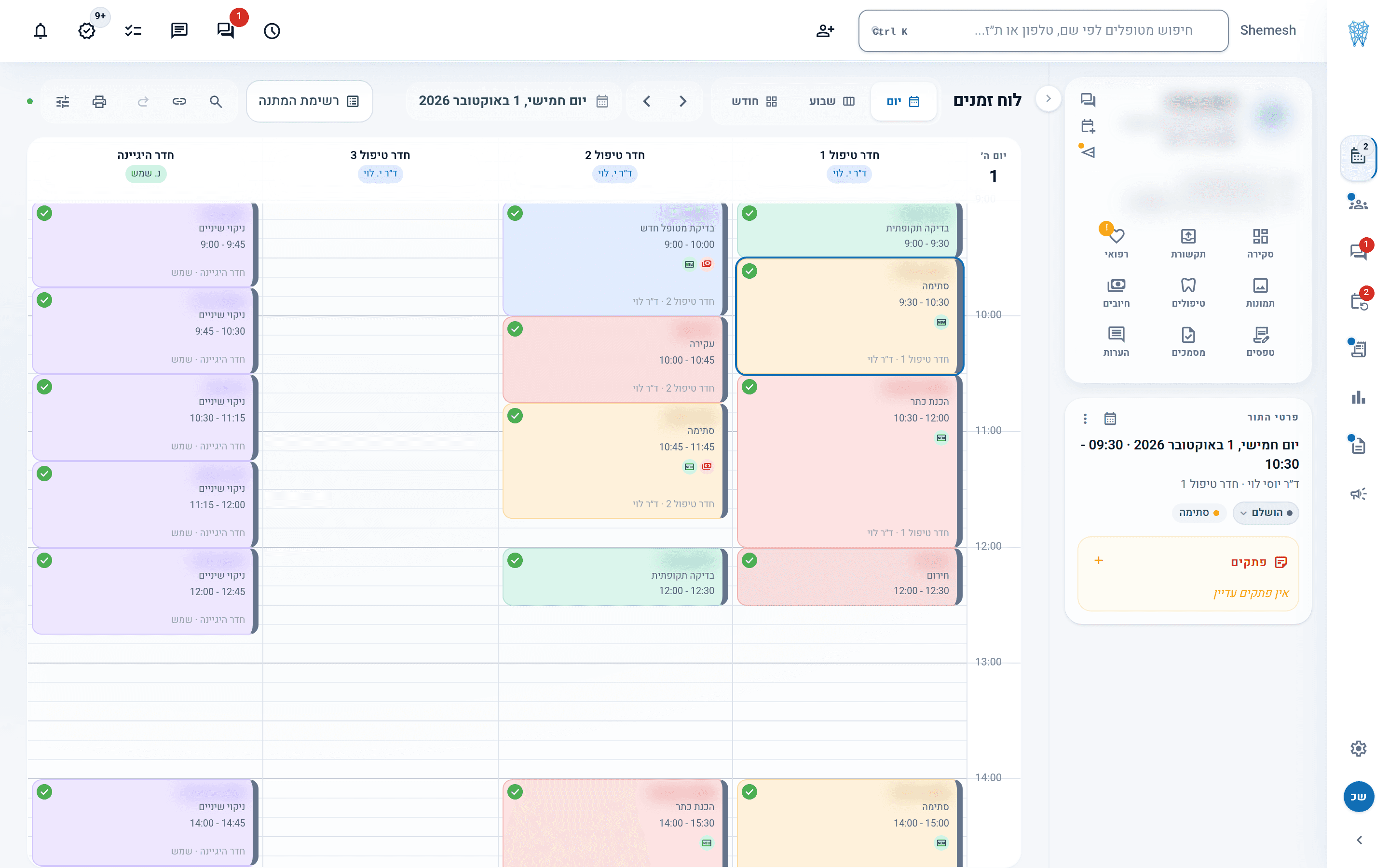Open the הושלם status dropdown
The width and height of the screenshot is (1389, 868).
[x=1266, y=513]
